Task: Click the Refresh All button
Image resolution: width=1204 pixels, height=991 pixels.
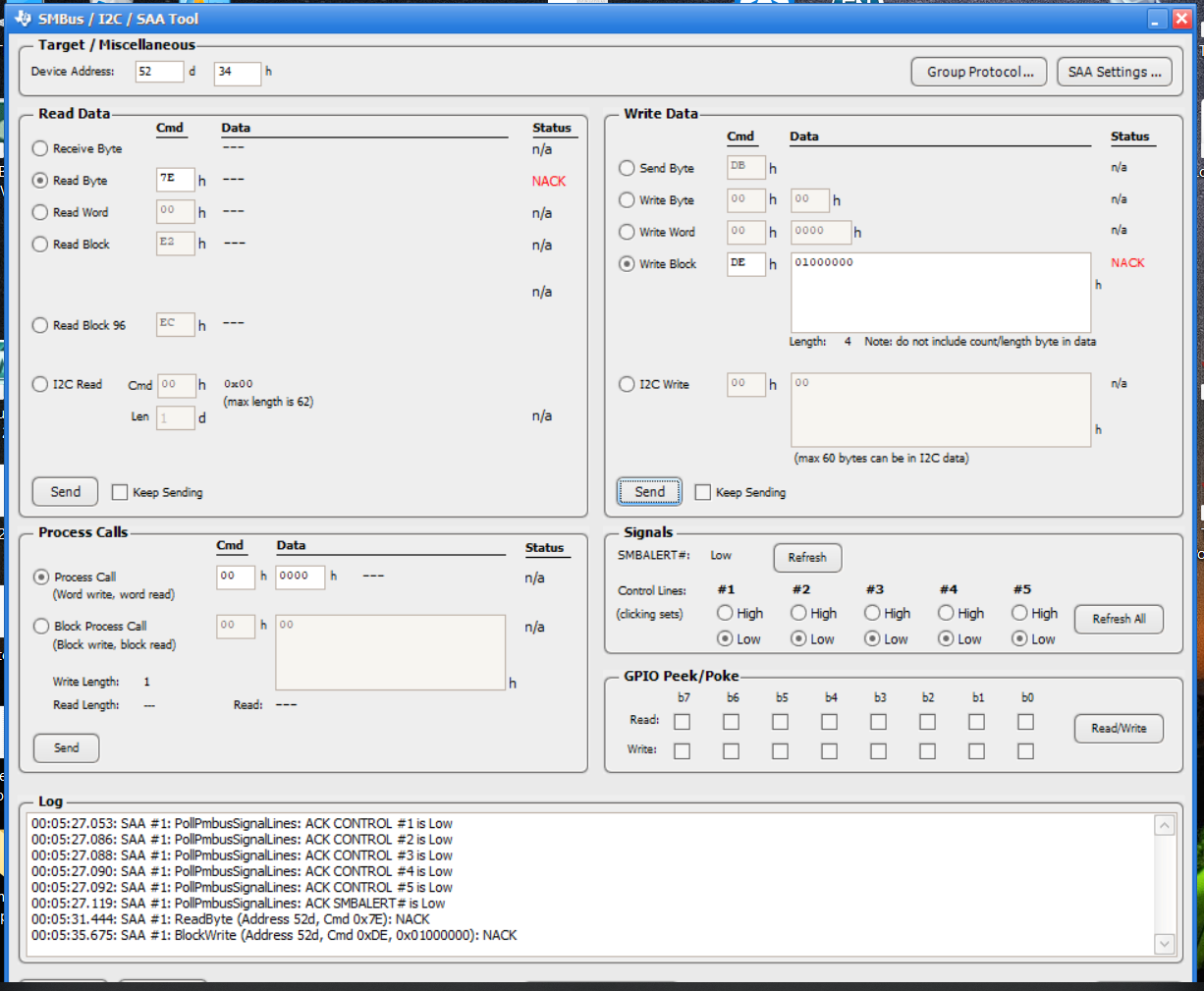Action: [x=1119, y=619]
